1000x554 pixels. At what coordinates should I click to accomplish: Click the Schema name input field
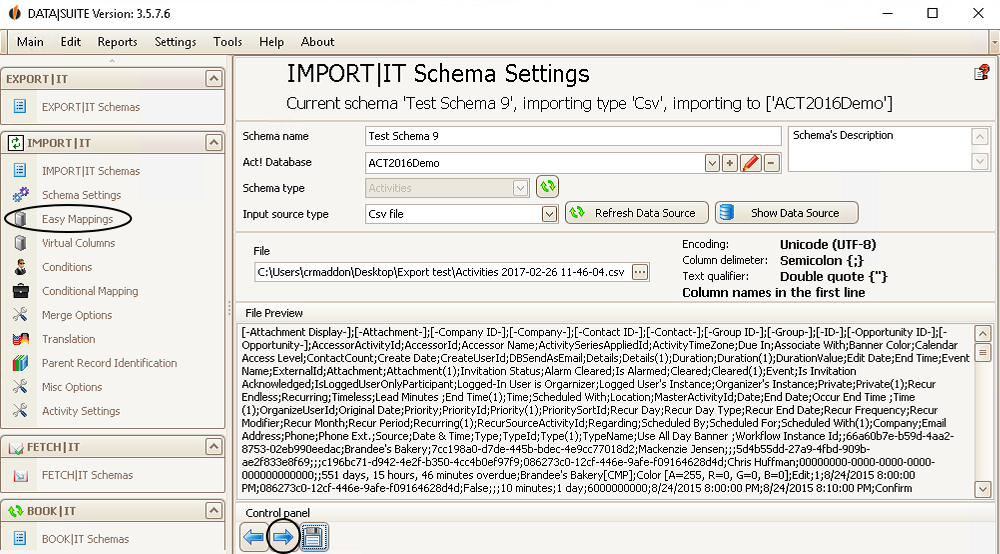(573, 136)
